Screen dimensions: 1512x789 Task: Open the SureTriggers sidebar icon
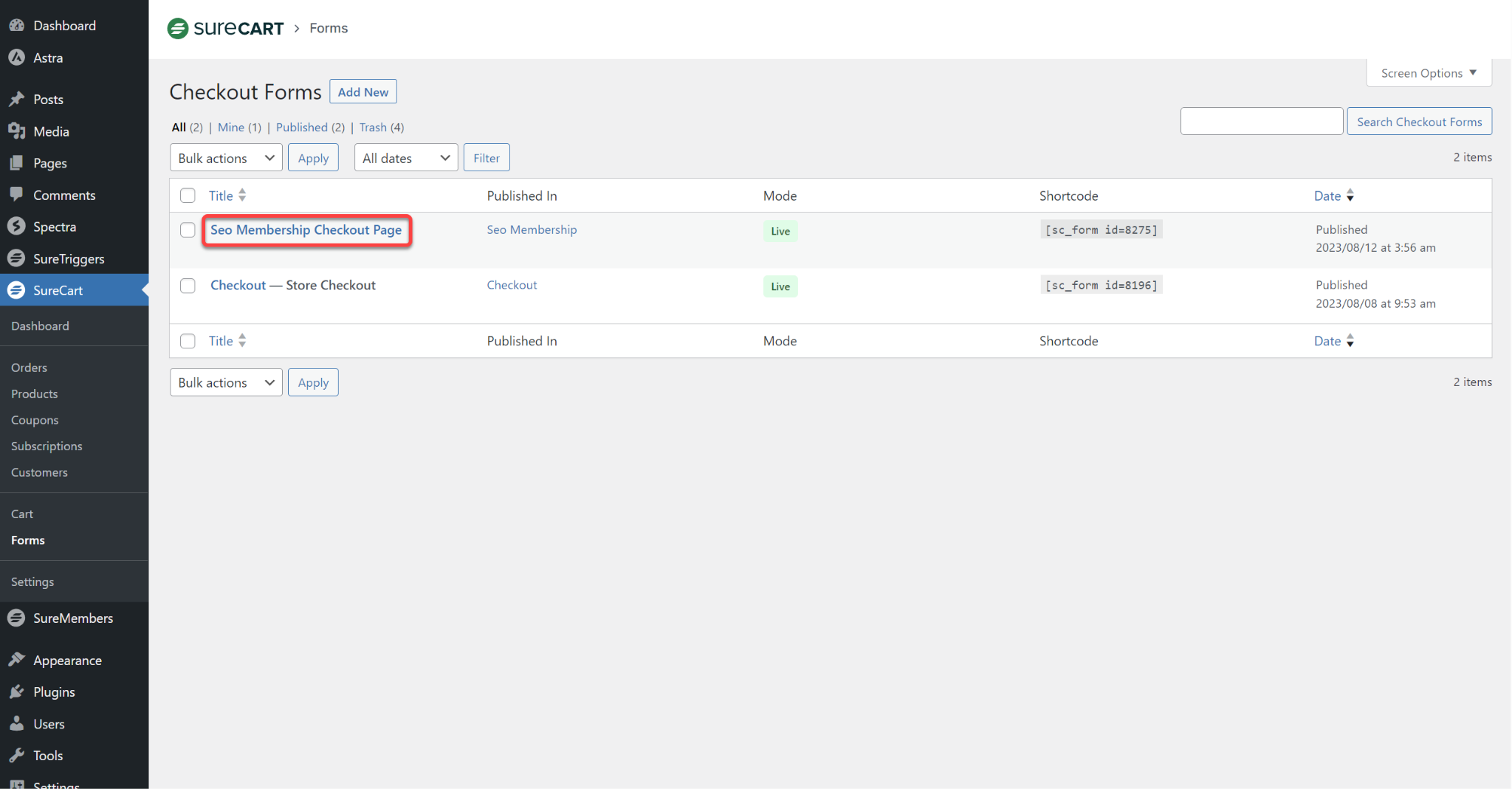16,258
